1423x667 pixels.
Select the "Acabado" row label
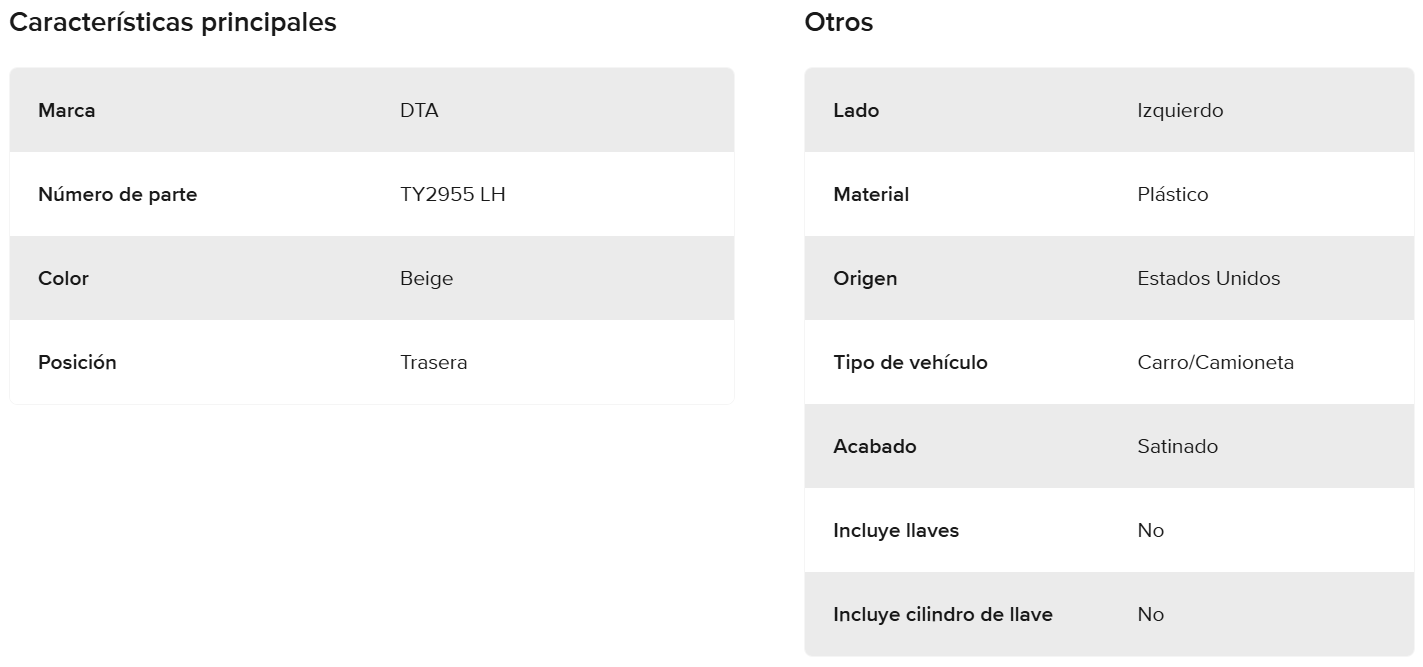874,447
